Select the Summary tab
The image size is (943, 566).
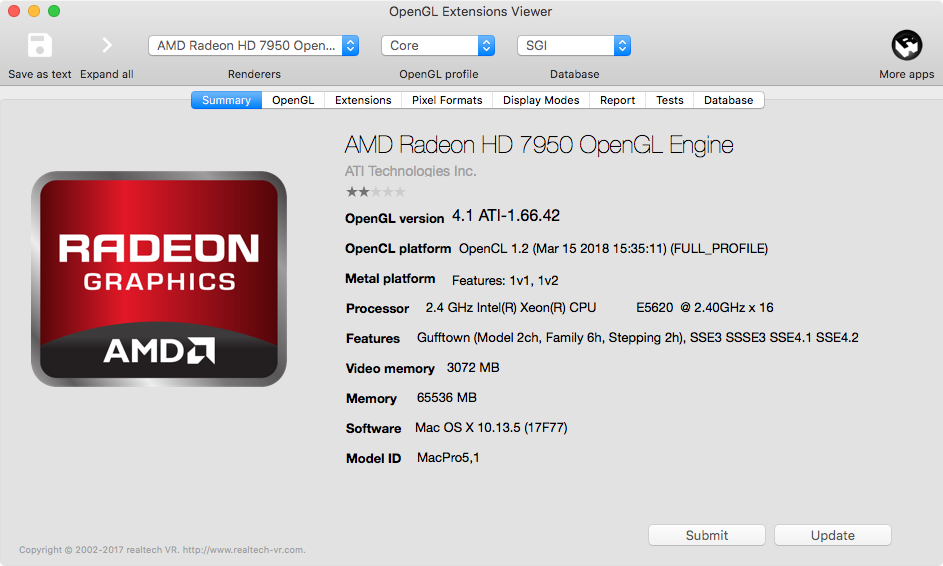[226, 100]
